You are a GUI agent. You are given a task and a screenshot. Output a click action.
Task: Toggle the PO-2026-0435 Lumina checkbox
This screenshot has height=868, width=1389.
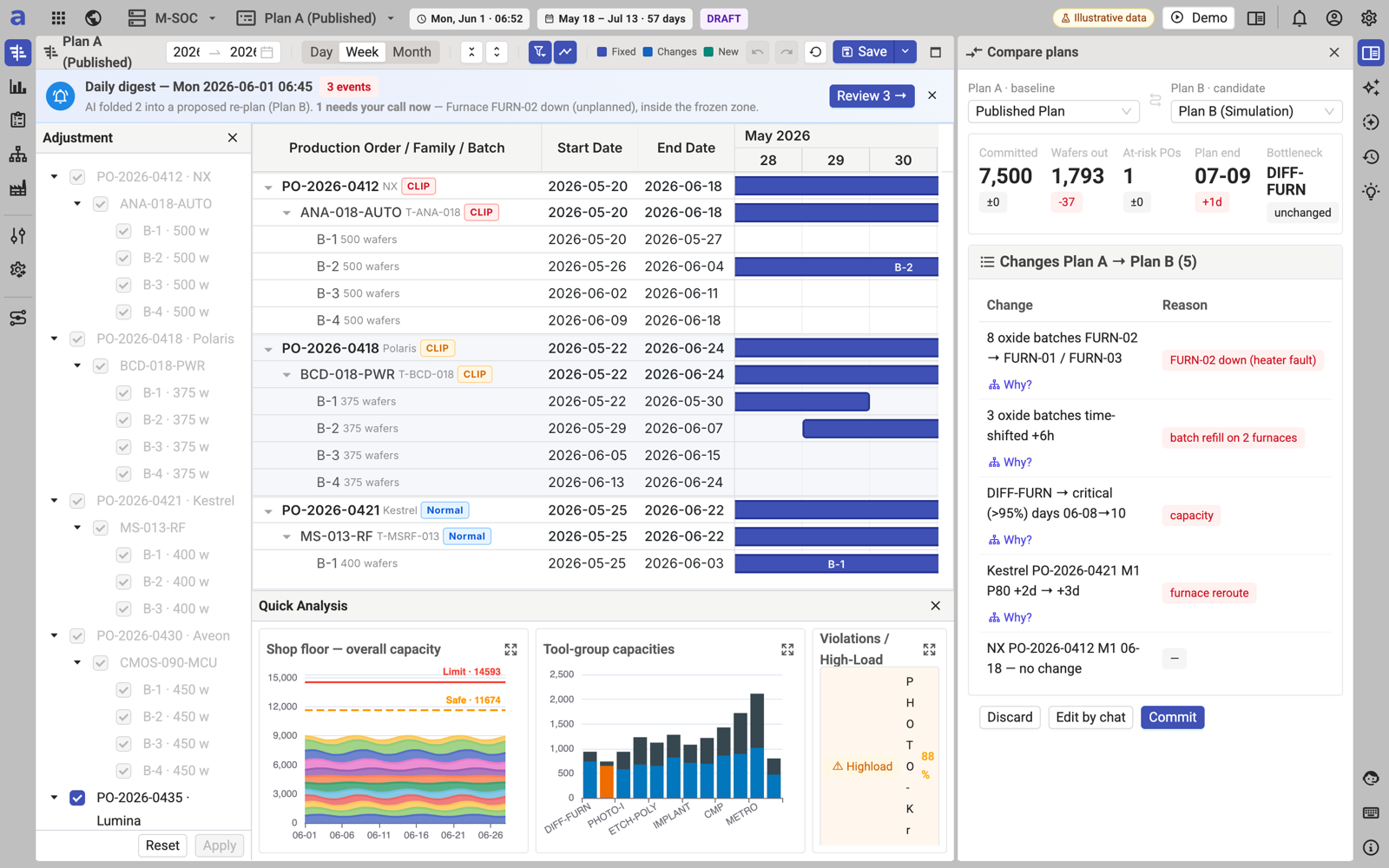pyautogui.click(x=77, y=798)
